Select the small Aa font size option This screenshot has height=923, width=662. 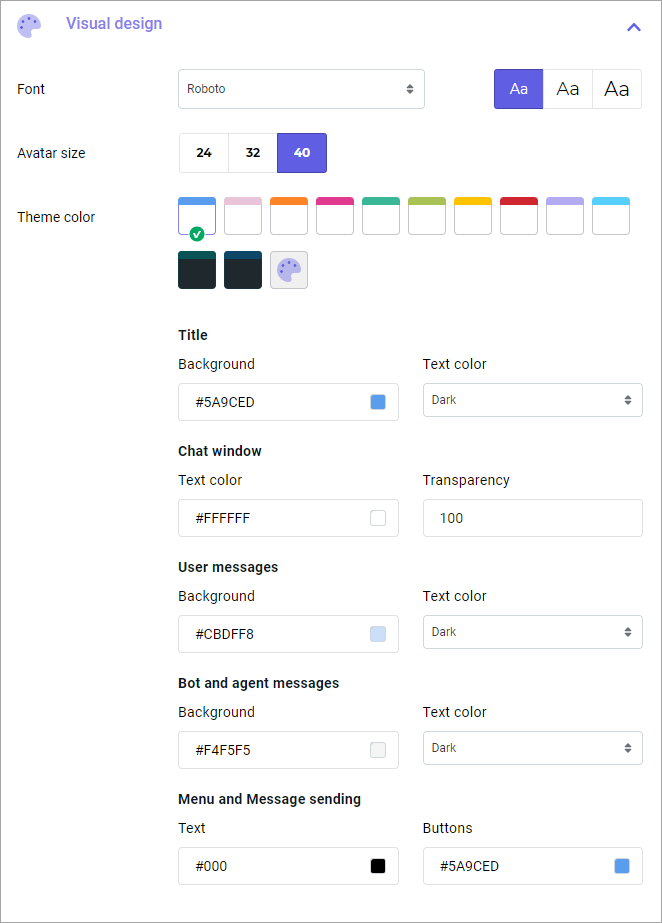pyautogui.click(x=518, y=89)
